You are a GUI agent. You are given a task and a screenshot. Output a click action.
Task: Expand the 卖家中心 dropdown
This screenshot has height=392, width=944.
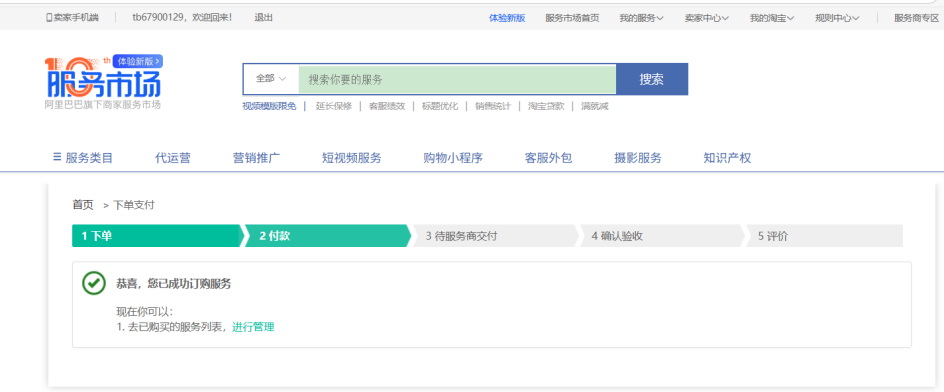[x=706, y=18]
